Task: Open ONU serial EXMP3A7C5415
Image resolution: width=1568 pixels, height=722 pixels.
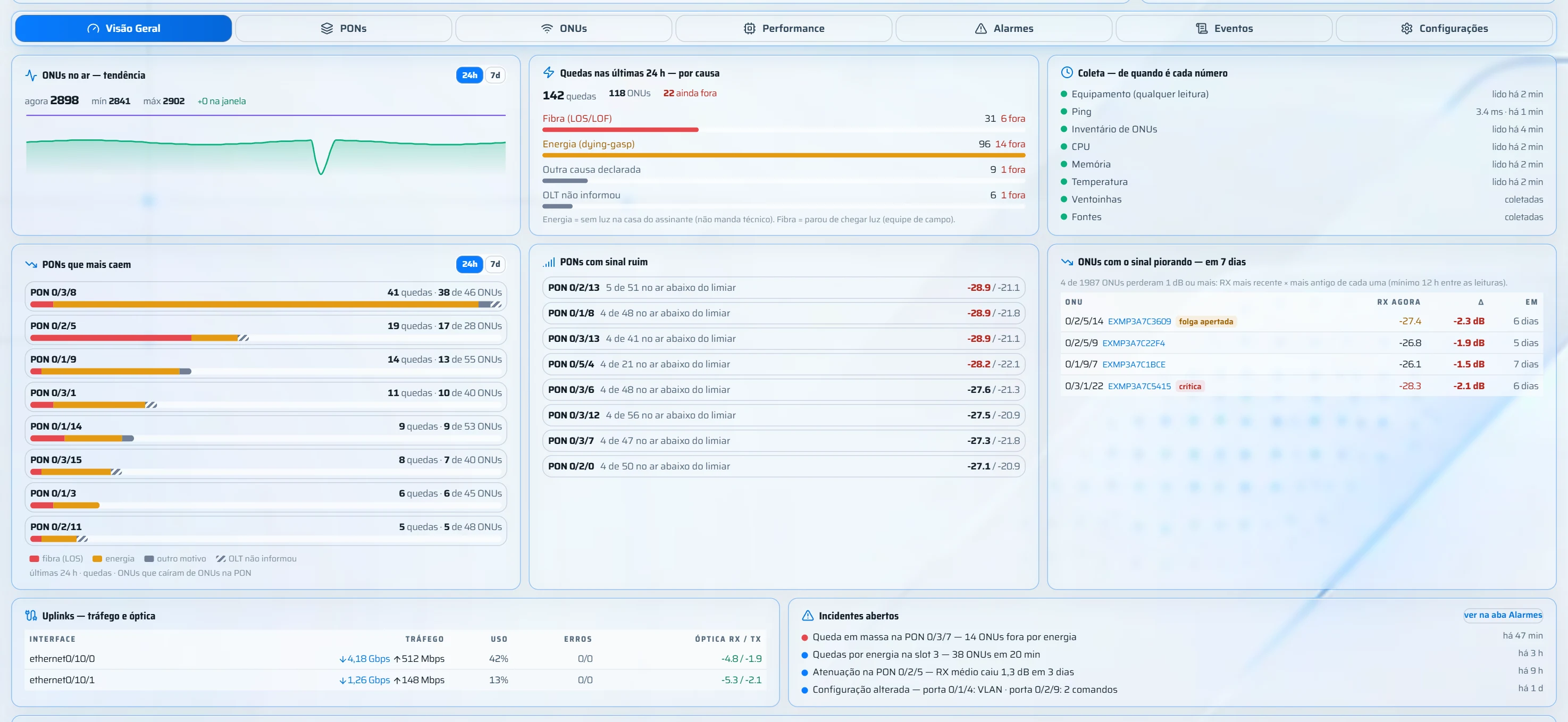Action: (x=1139, y=386)
